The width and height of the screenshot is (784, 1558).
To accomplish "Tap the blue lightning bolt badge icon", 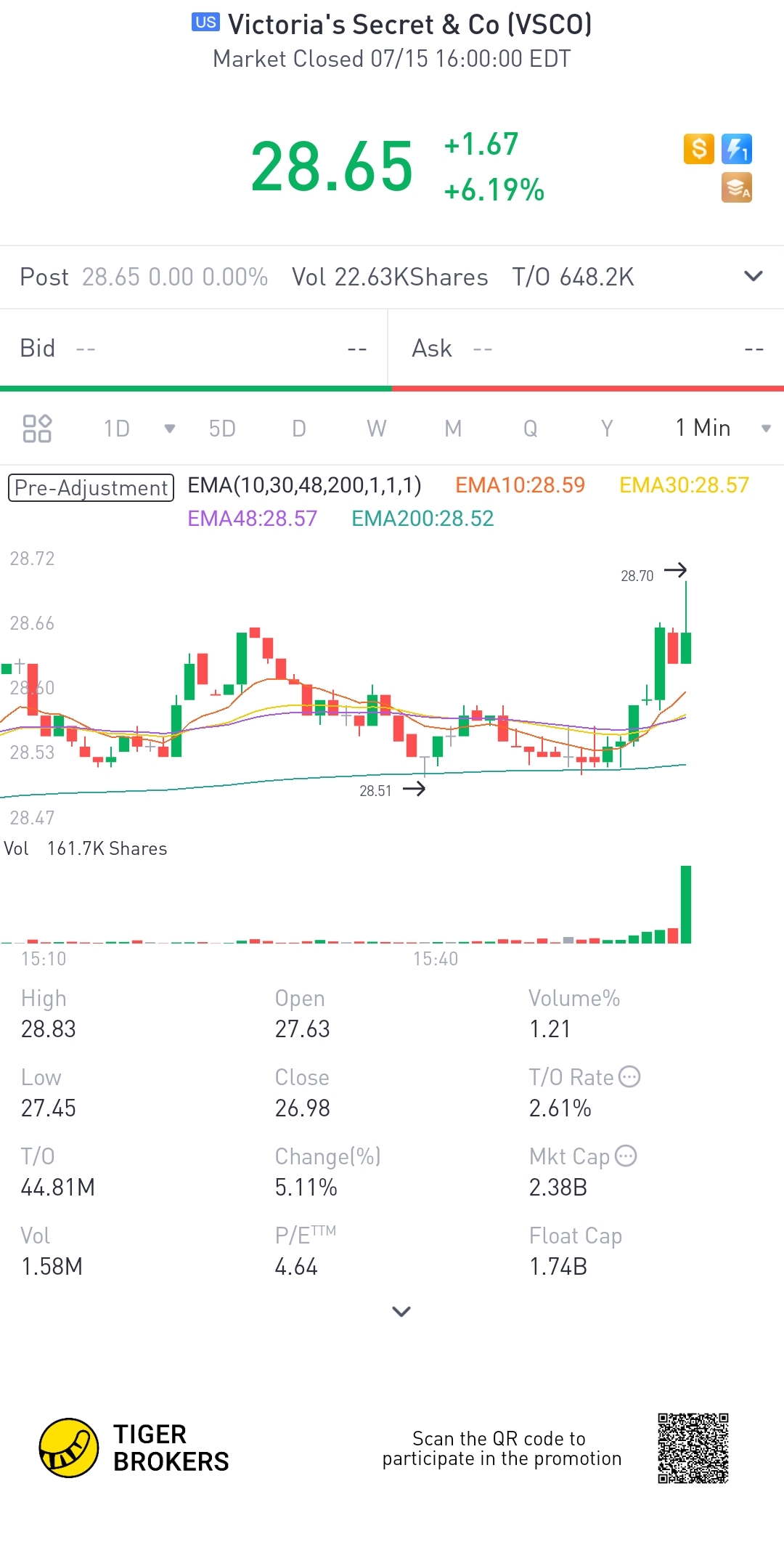I will 737,149.
